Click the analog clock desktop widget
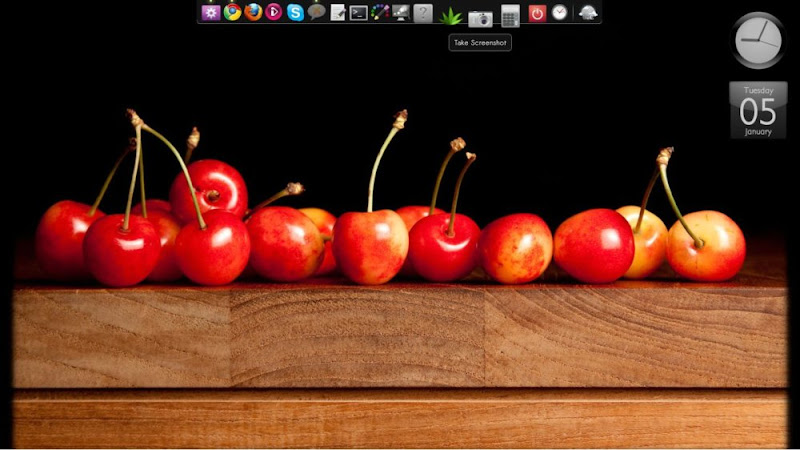800x450 pixels. pos(758,41)
